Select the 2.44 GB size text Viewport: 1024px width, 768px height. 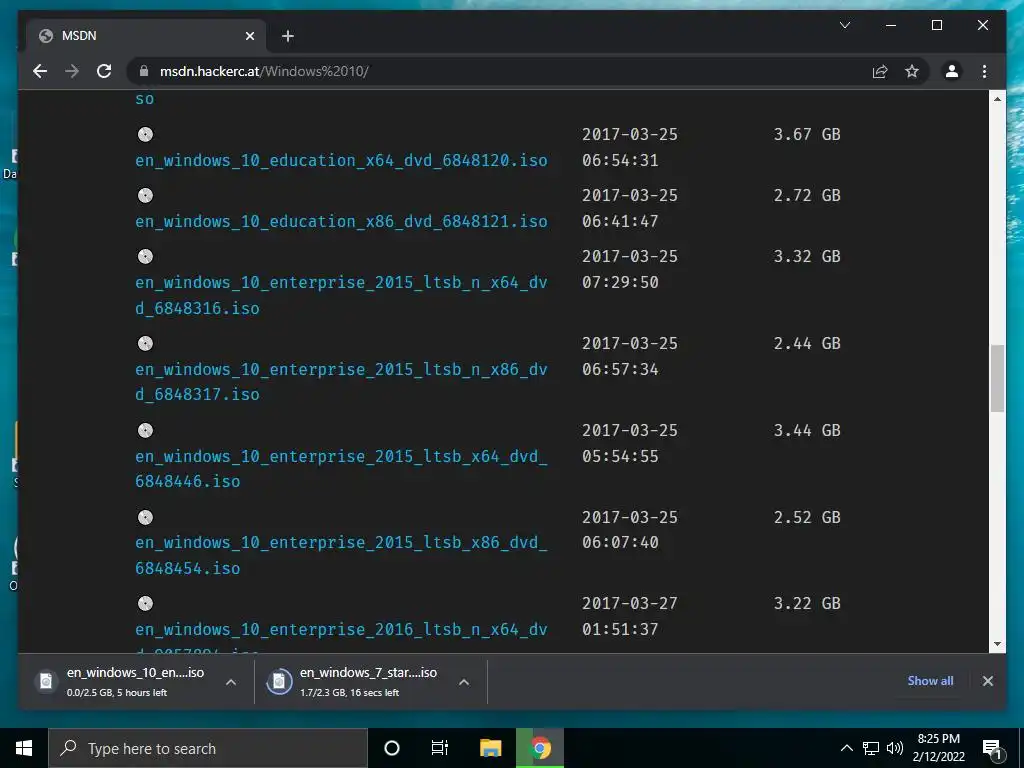[x=807, y=344]
